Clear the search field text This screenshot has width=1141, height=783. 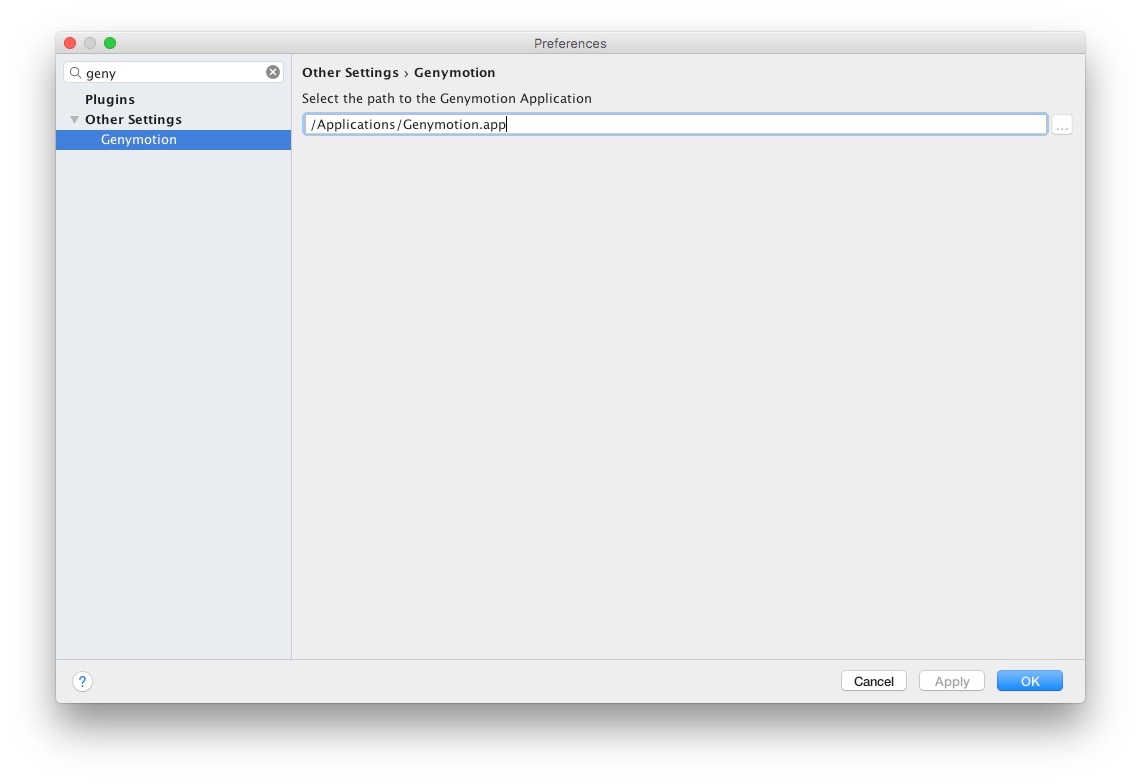pyautogui.click(x=273, y=72)
